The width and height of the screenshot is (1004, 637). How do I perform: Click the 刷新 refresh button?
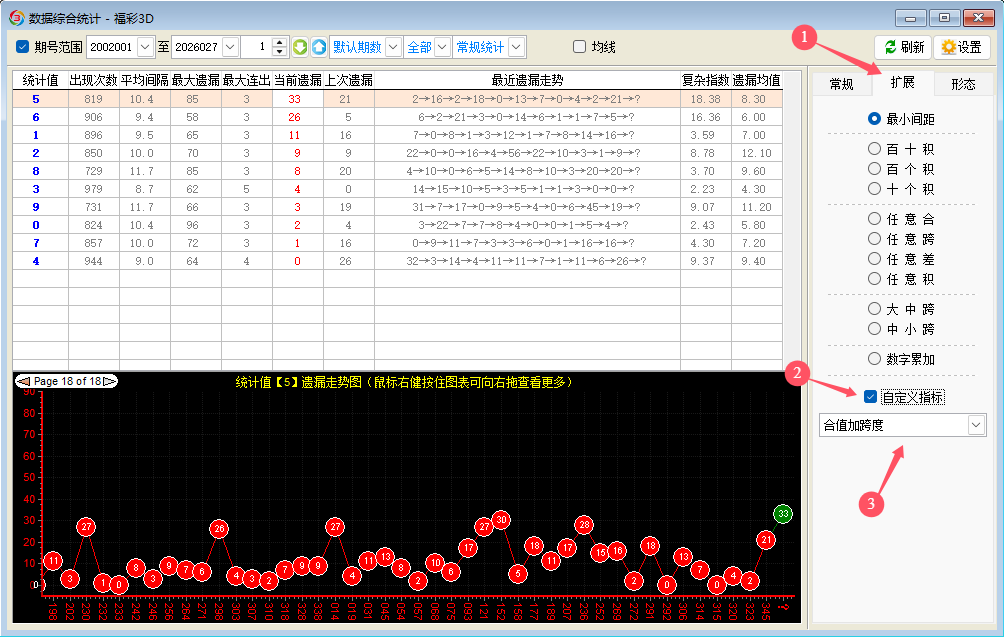click(903, 47)
